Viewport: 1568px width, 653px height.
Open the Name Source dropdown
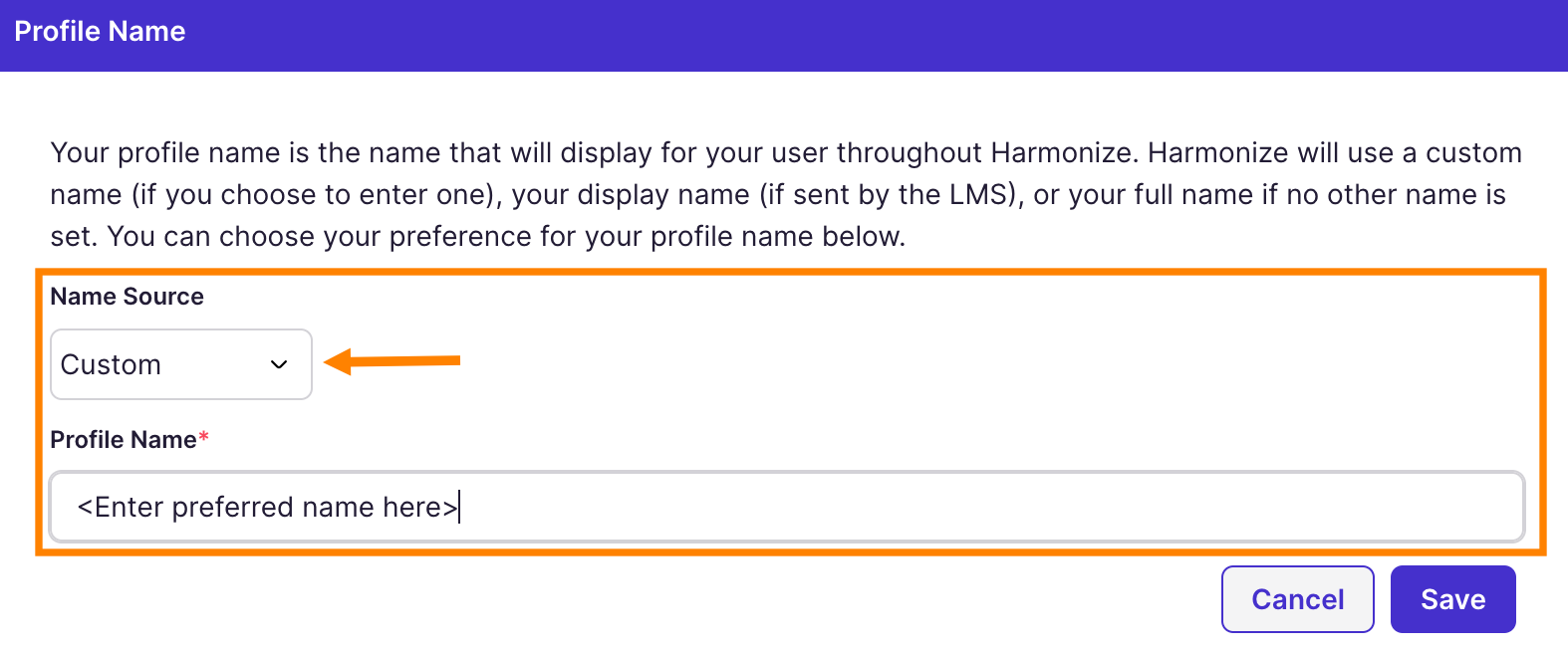179,364
